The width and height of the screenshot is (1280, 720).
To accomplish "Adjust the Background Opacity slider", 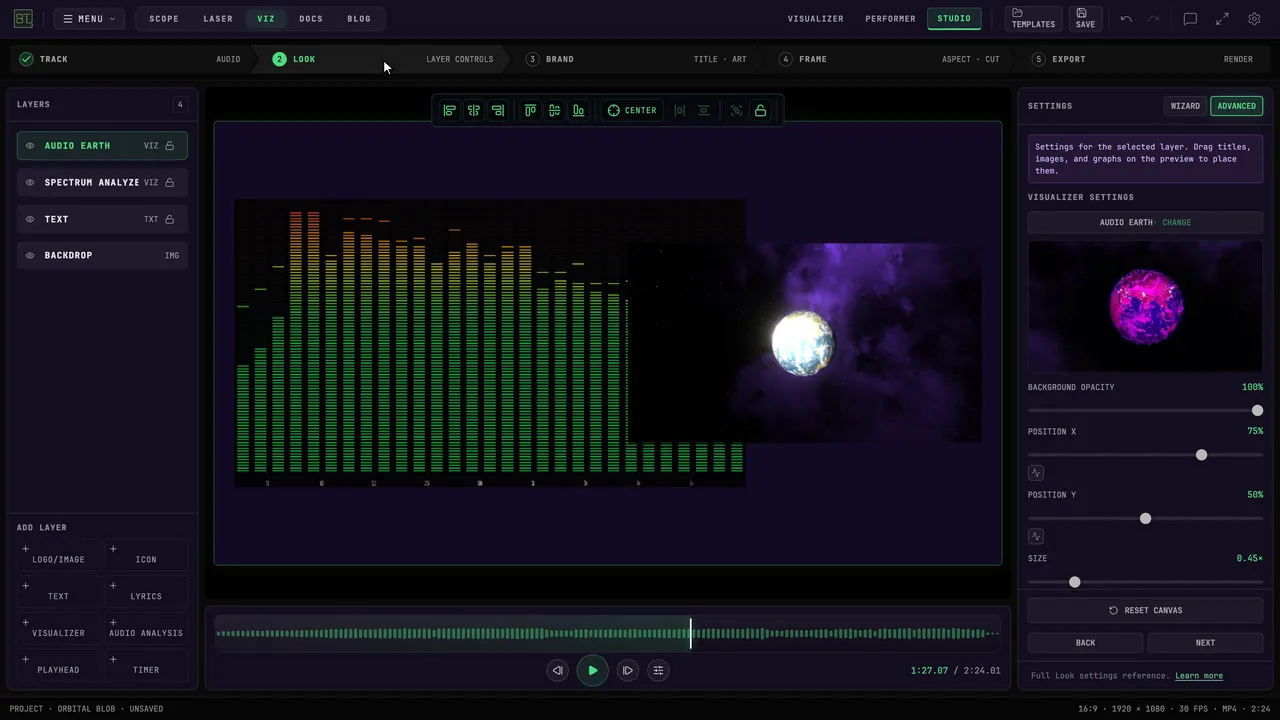I will [x=1145, y=410].
